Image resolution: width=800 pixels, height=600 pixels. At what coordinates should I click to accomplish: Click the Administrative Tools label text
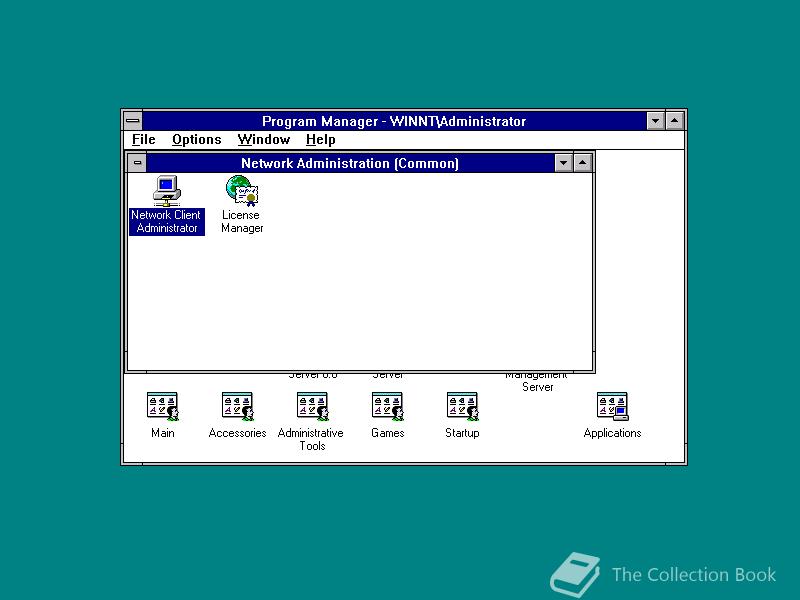coord(311,439)
